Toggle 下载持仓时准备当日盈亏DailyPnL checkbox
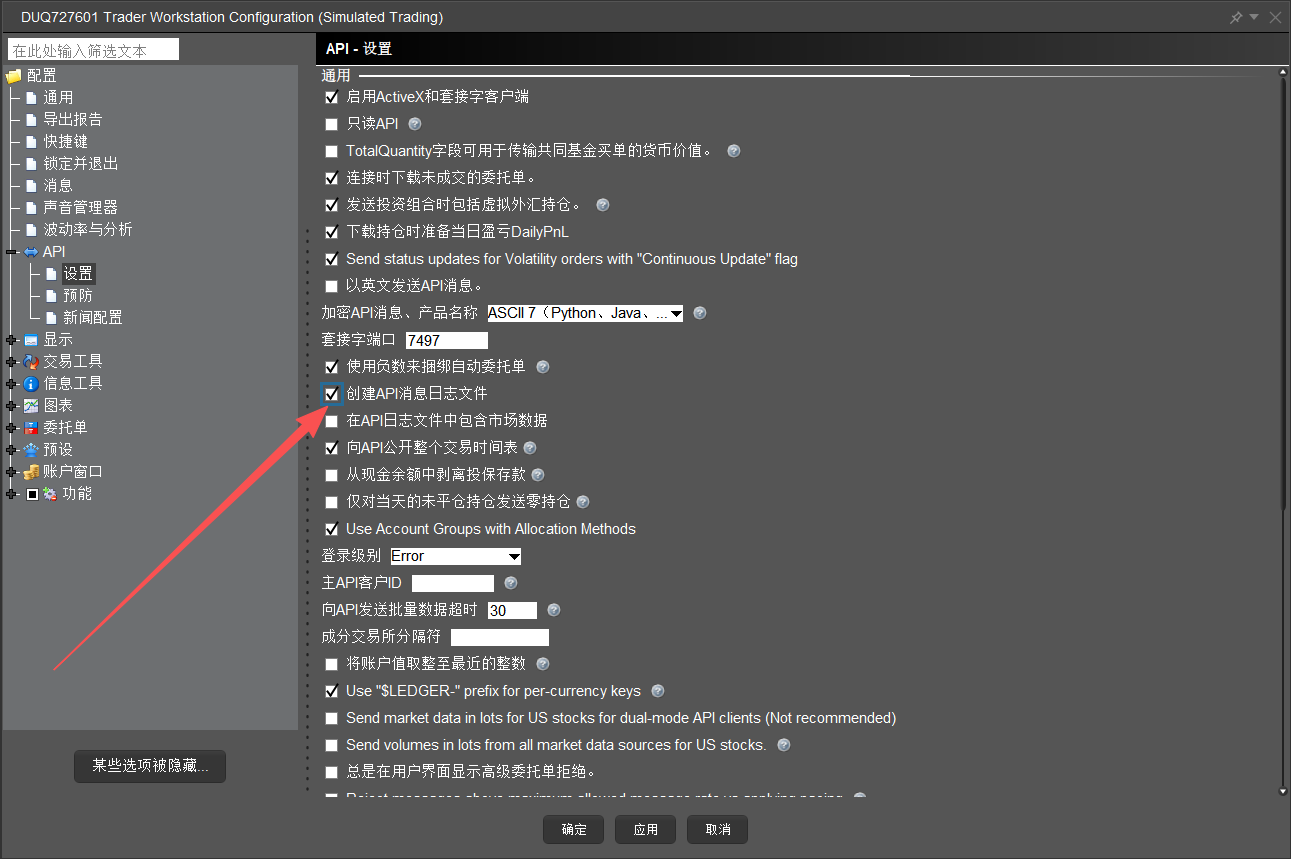This screenshot has width=1291, height=859. (x=332, y=233)
